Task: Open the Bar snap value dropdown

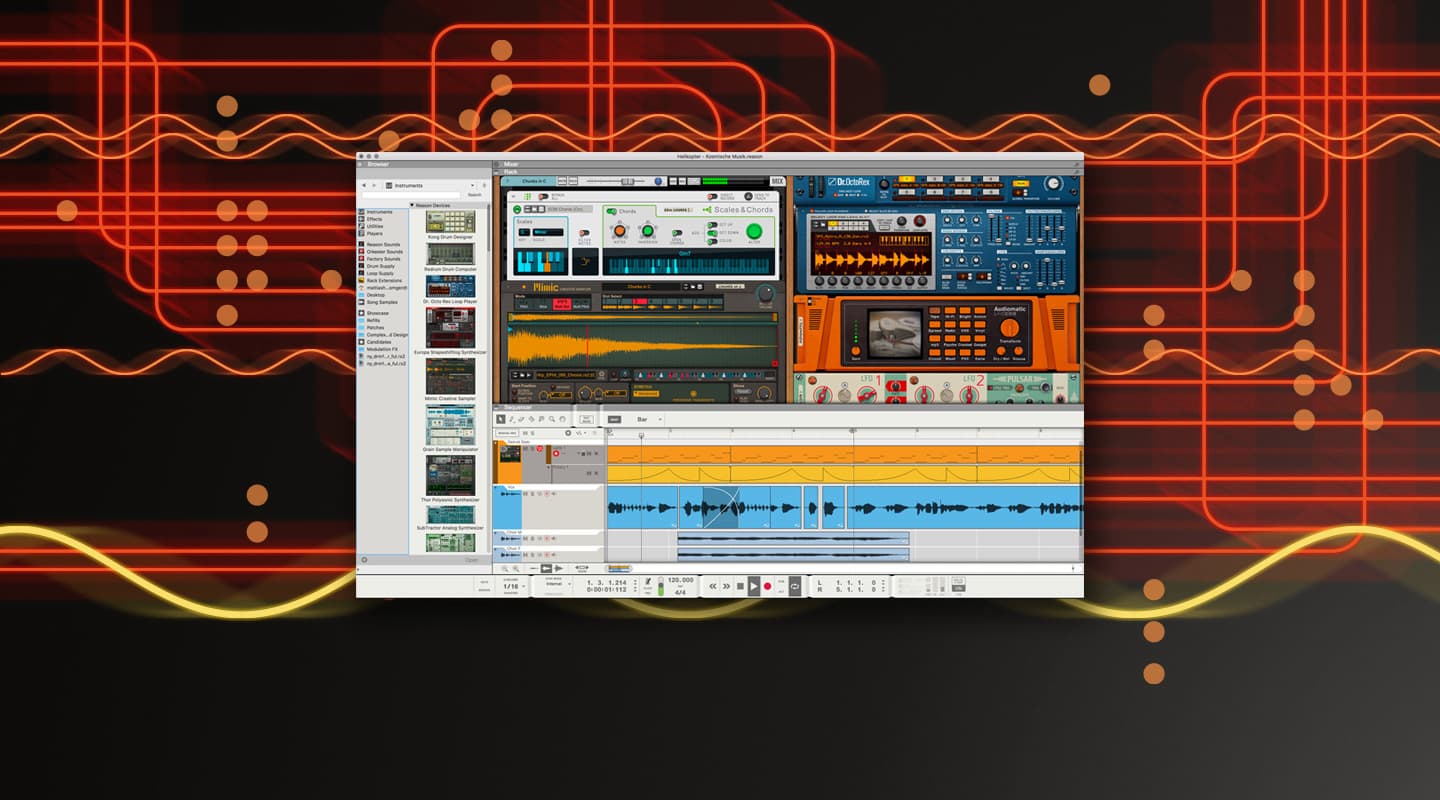Action: click(649, 419)
